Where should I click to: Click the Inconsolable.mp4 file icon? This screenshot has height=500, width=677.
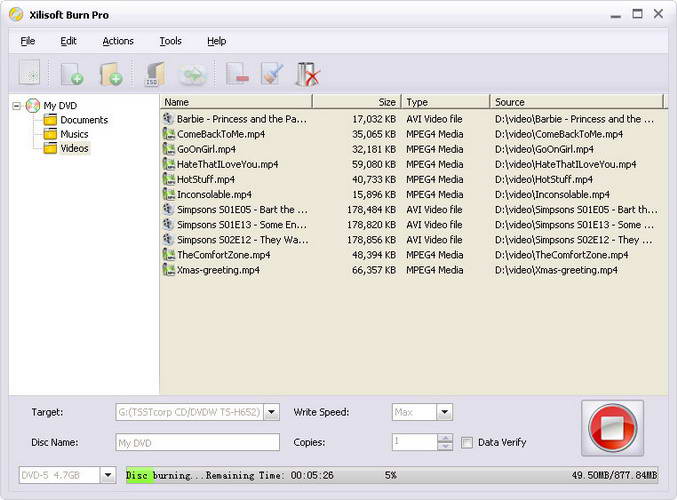(168, 194)
